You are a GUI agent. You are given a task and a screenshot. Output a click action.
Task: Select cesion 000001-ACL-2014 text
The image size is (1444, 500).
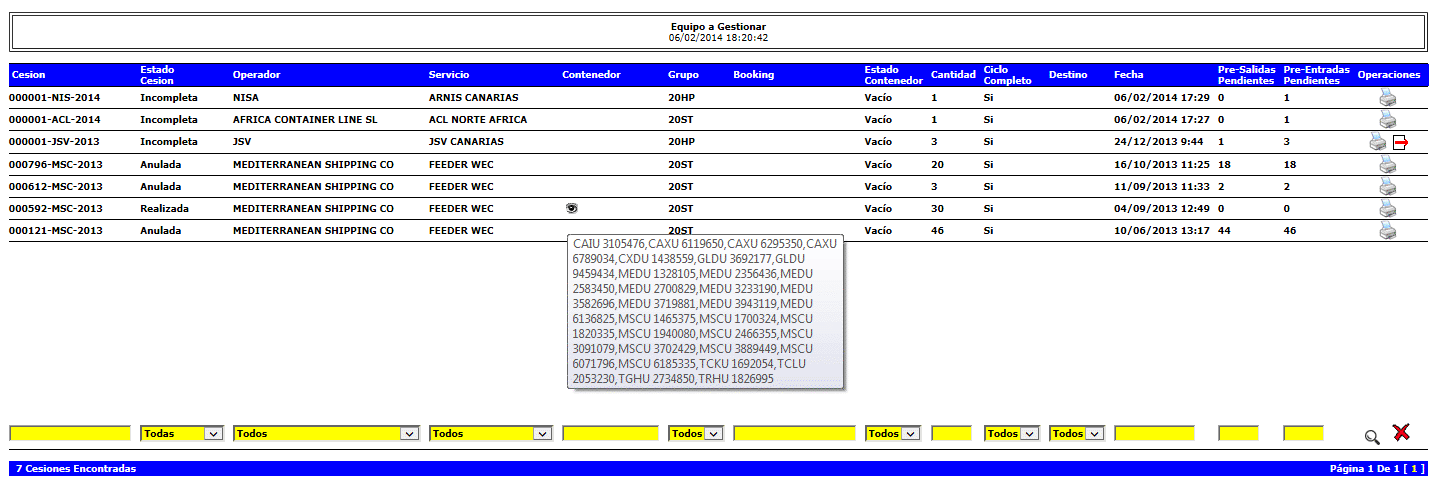[55, 120]
